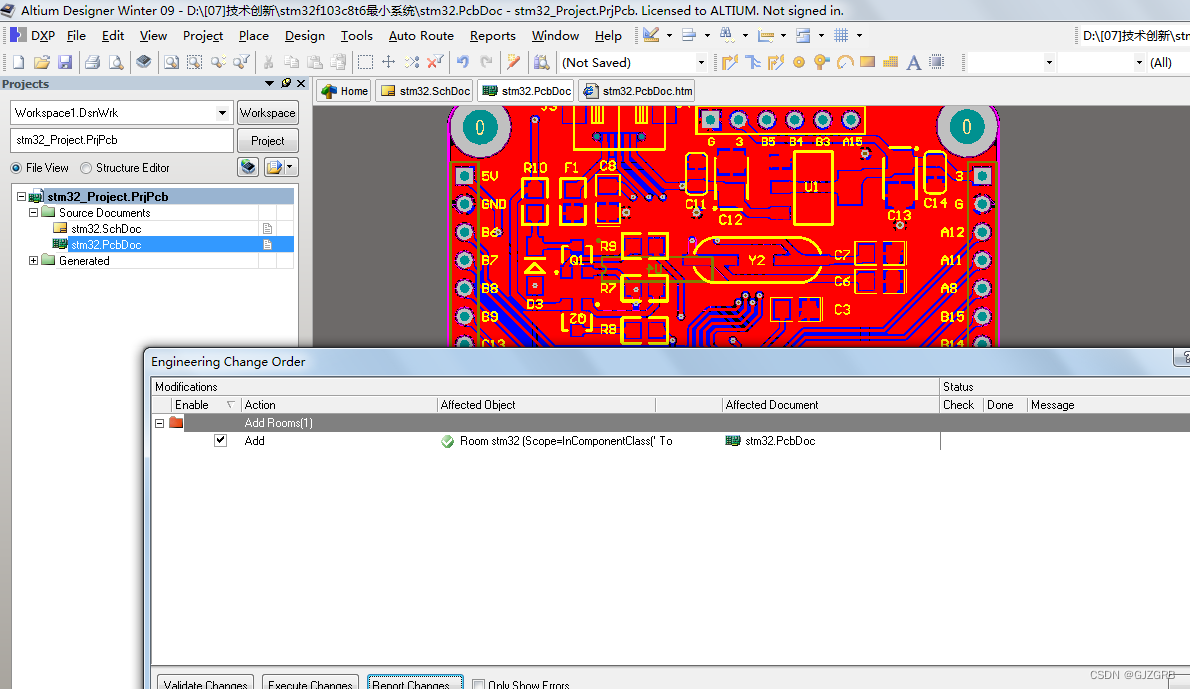Place an arc by edge
1190x689 pixels.
click(845, 62)
